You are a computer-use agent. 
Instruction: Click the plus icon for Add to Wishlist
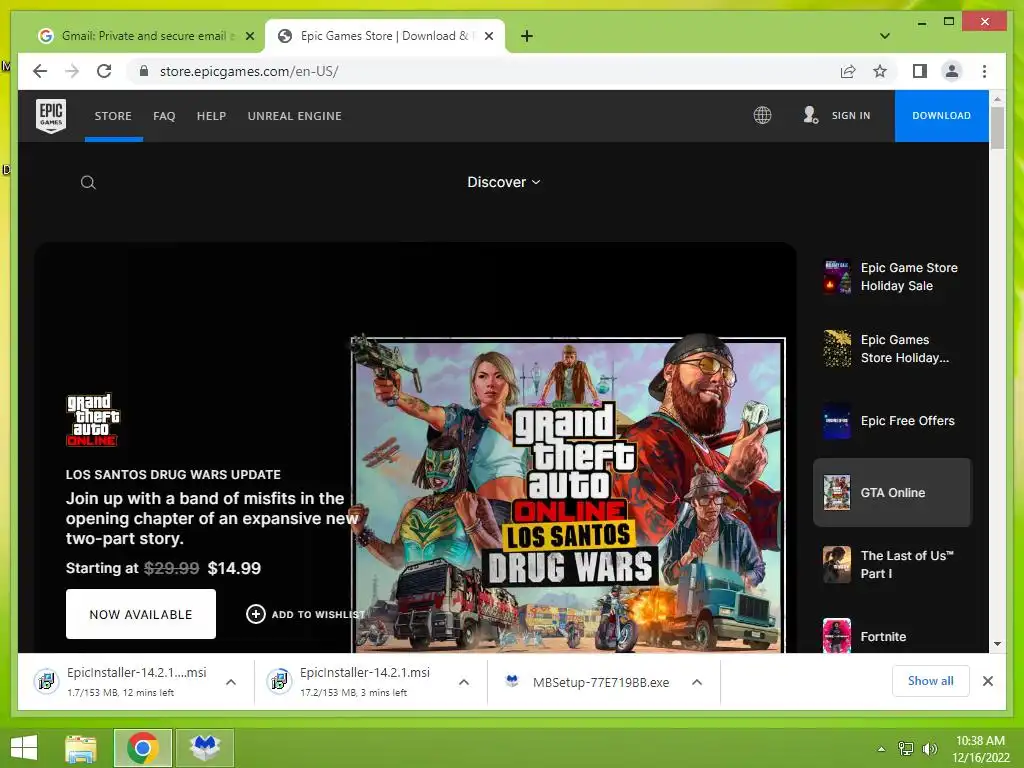coord(255,614)
